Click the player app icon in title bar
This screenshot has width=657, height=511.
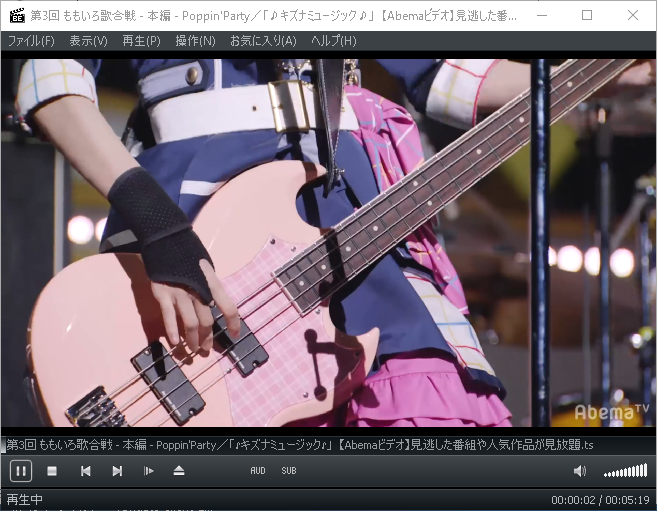click(x=17, y=15)
